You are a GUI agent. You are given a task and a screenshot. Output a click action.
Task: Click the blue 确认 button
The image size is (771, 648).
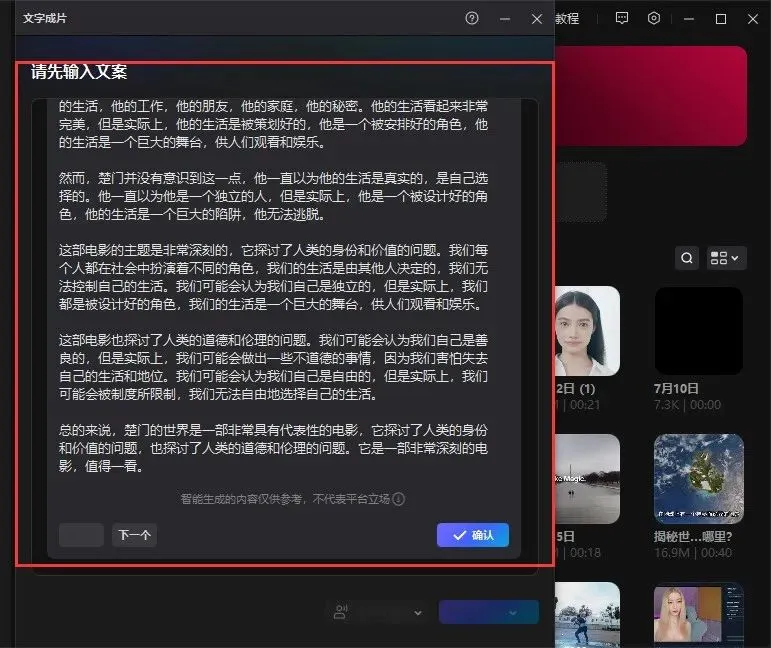click(x=473, y=535)
